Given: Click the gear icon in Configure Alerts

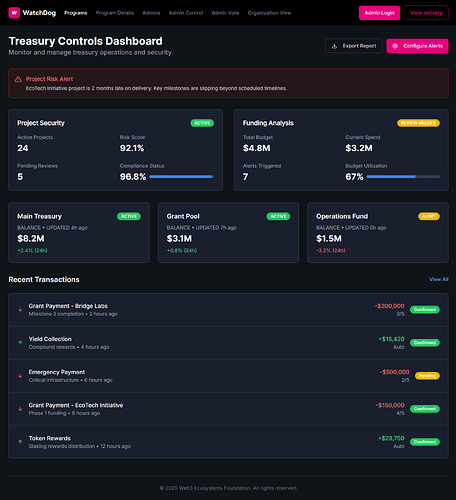Looking at the screenshot, I should pos(395,46).
